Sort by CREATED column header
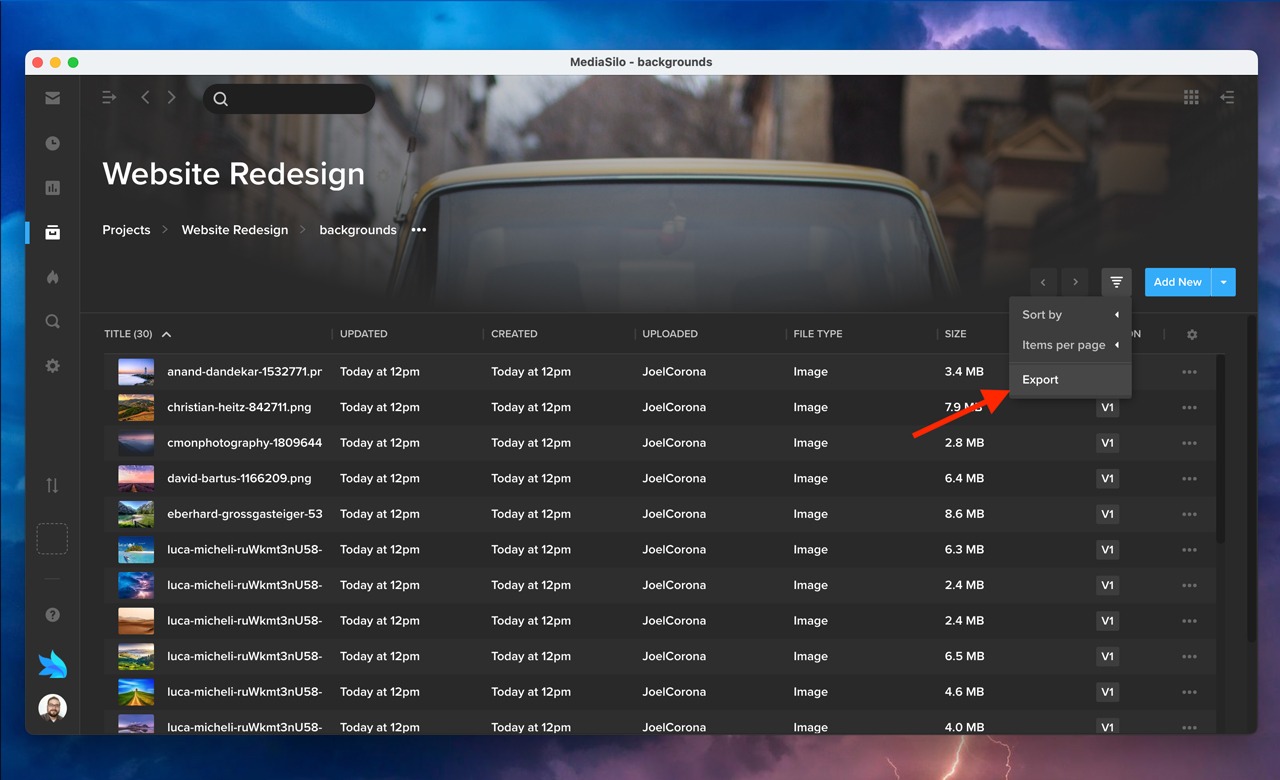The height and width of the screenshot is (780, 1280). (x=514, y=334)
